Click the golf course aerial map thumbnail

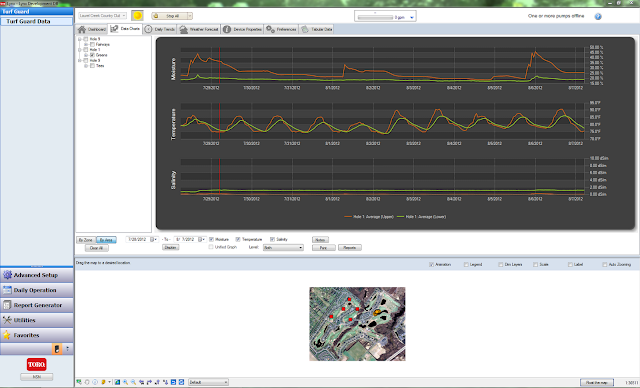358,324
